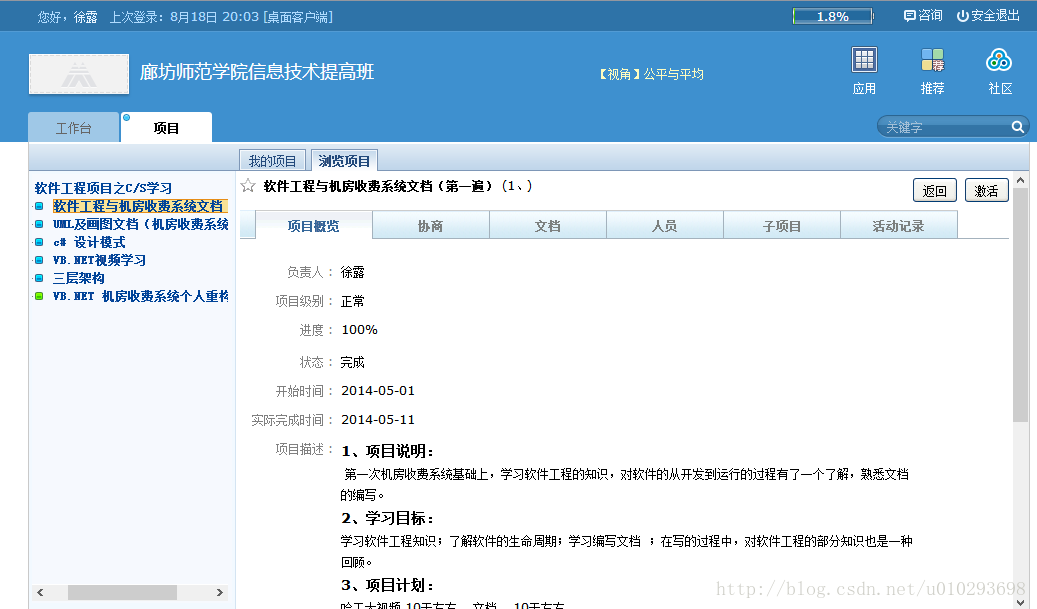Click bullet icon beside 三层架构
Viewport: 1037px width, 609px height.
39,278
